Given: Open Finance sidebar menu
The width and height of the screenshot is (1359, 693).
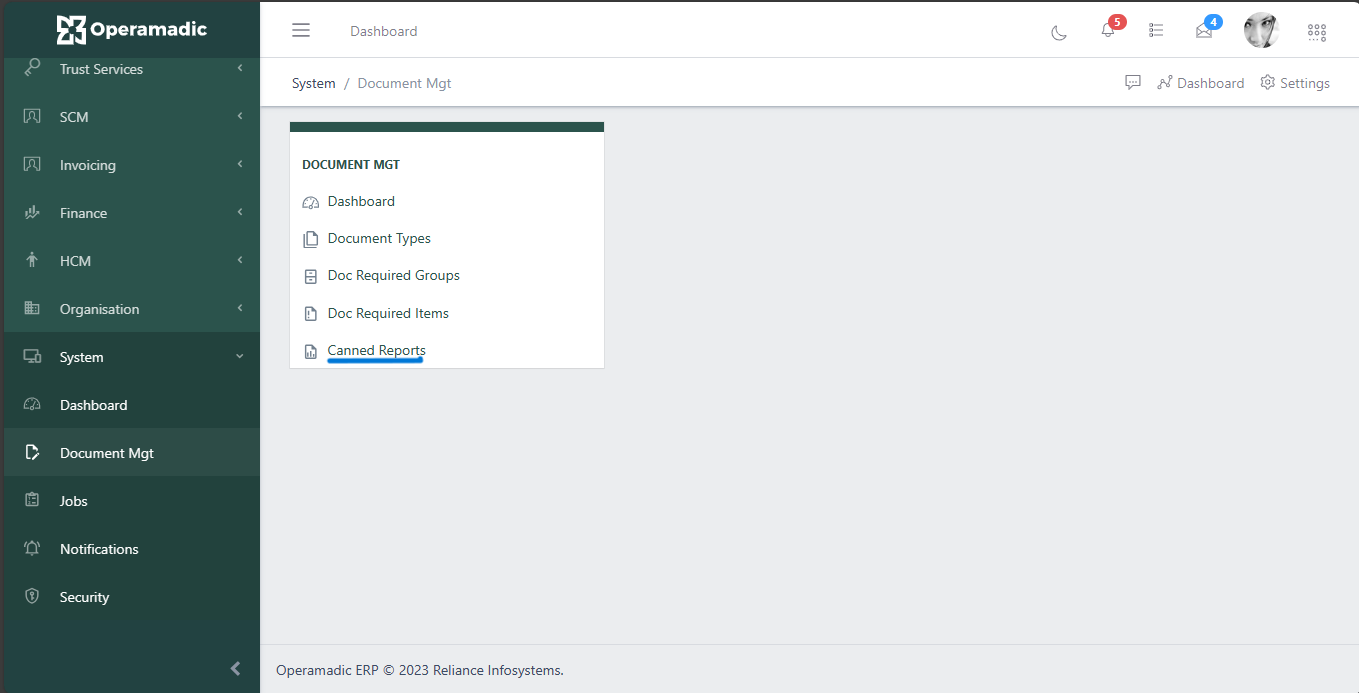Looking at the screenshot, I should tap(132, 213).
